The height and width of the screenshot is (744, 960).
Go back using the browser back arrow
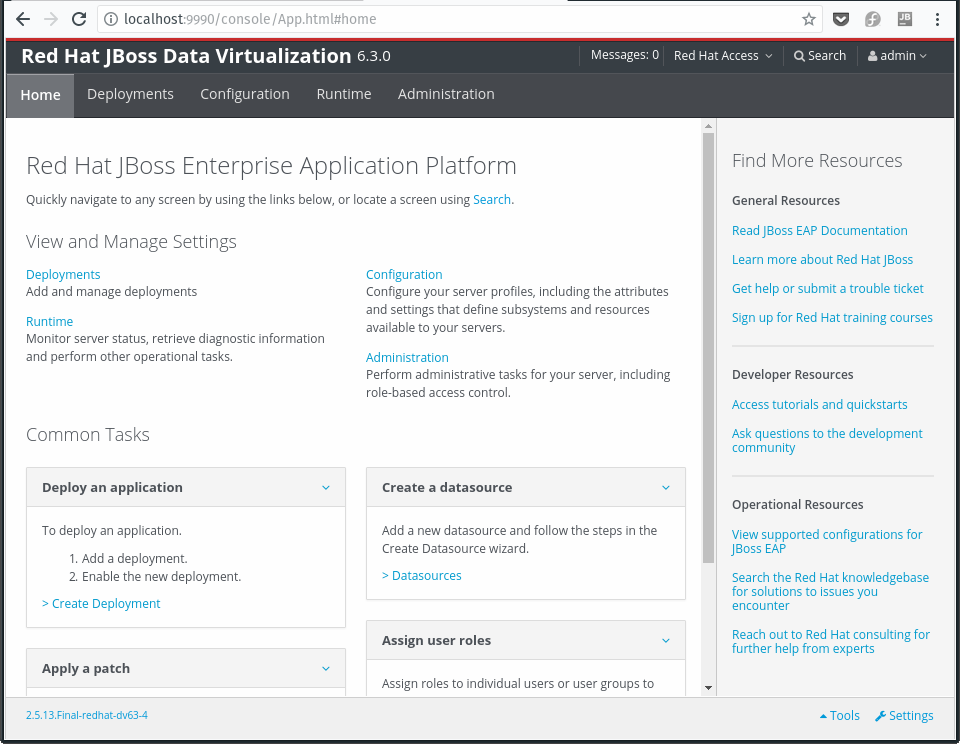click(23, 19)
